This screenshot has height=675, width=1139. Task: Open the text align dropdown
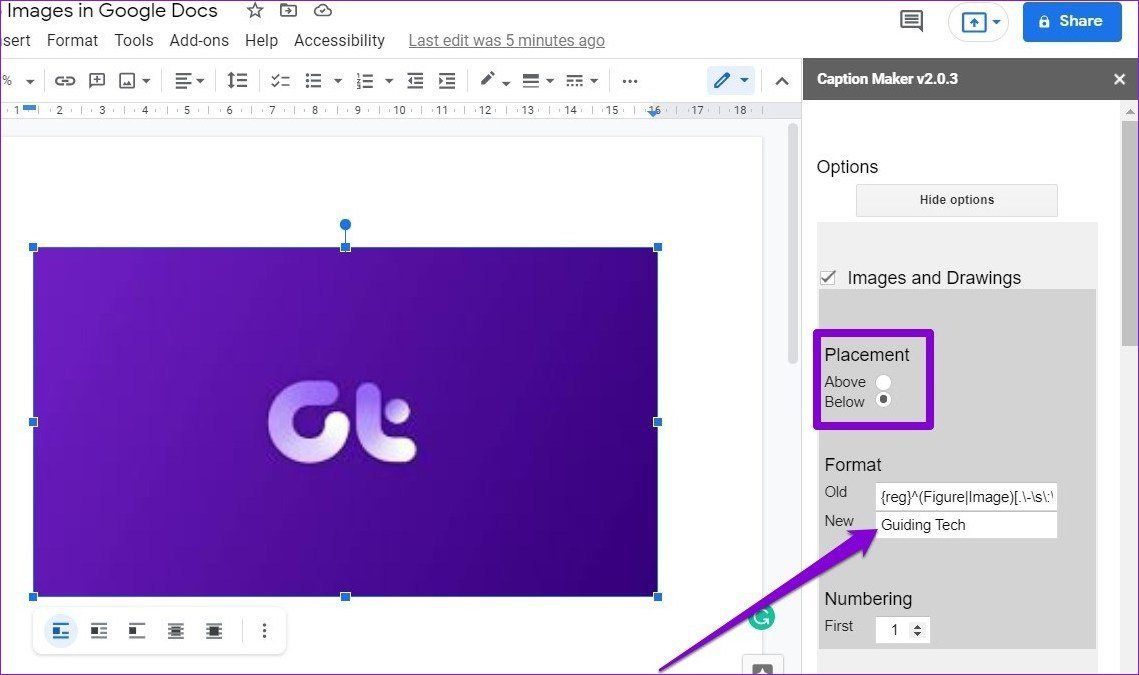pyautogui.click(x=189, y=81)
